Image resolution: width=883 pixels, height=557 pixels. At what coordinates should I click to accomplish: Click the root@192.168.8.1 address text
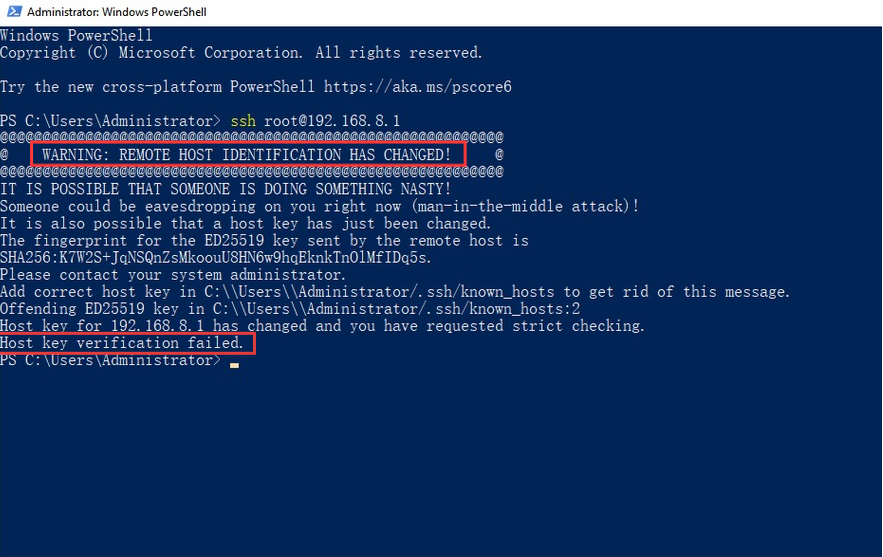pos(332,121)
